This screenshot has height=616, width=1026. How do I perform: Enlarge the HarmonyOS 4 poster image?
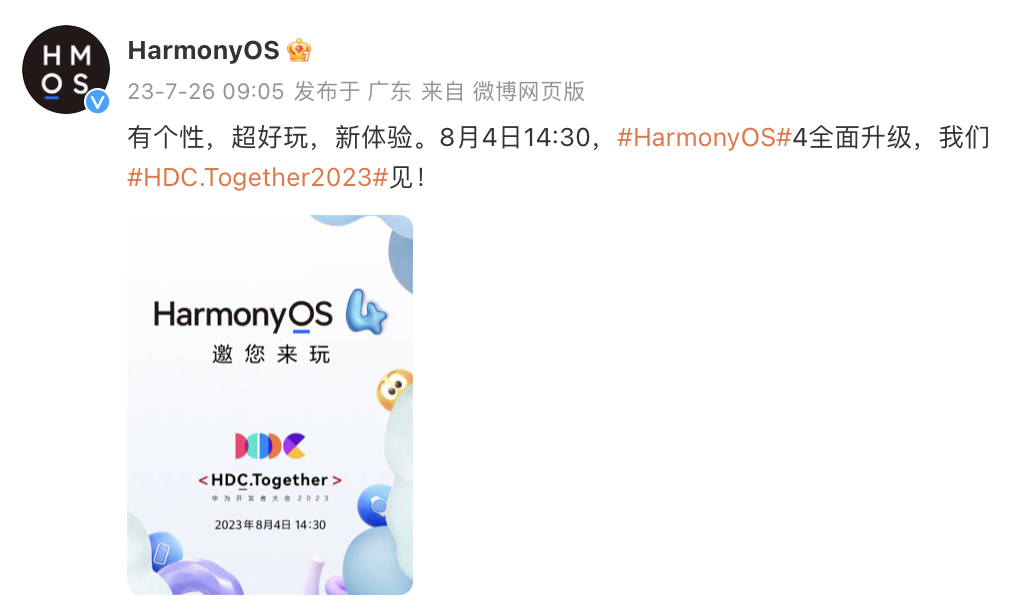[x=270, y=405]
